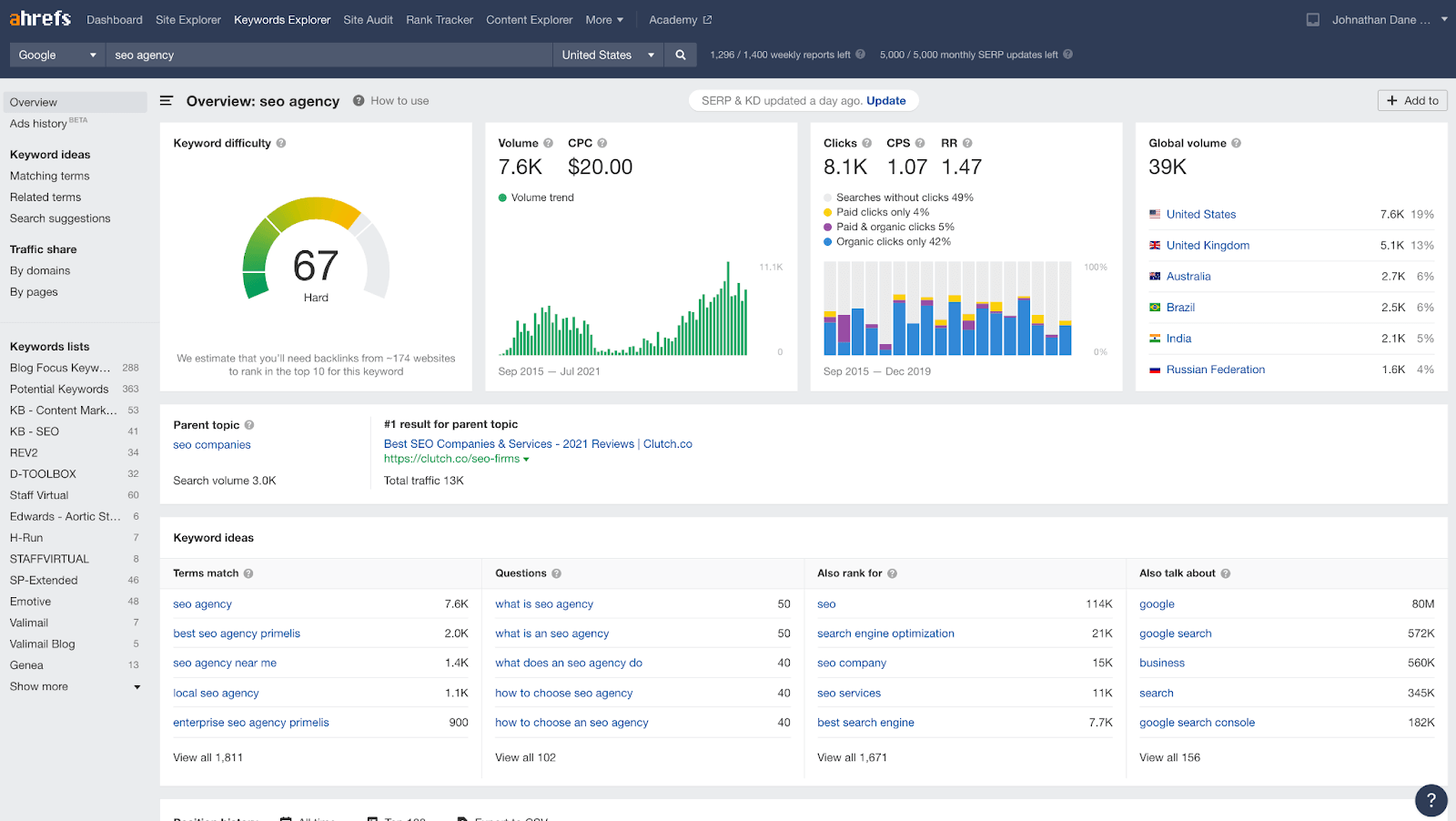Select Keywords Explorer in navigation

282,20
